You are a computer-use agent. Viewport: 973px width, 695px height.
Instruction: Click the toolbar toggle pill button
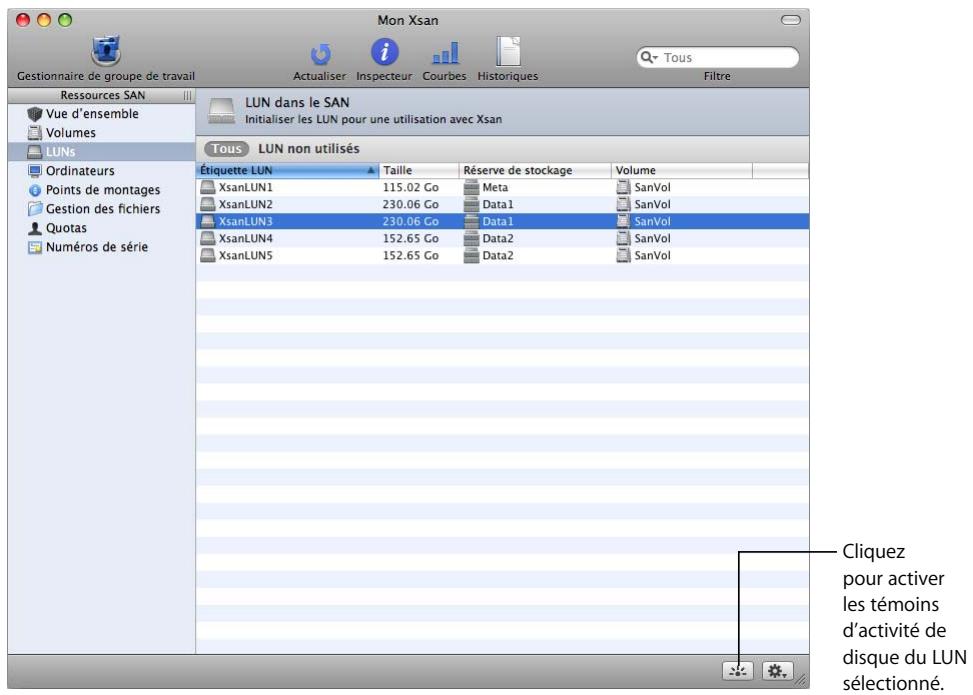point(790,20)
